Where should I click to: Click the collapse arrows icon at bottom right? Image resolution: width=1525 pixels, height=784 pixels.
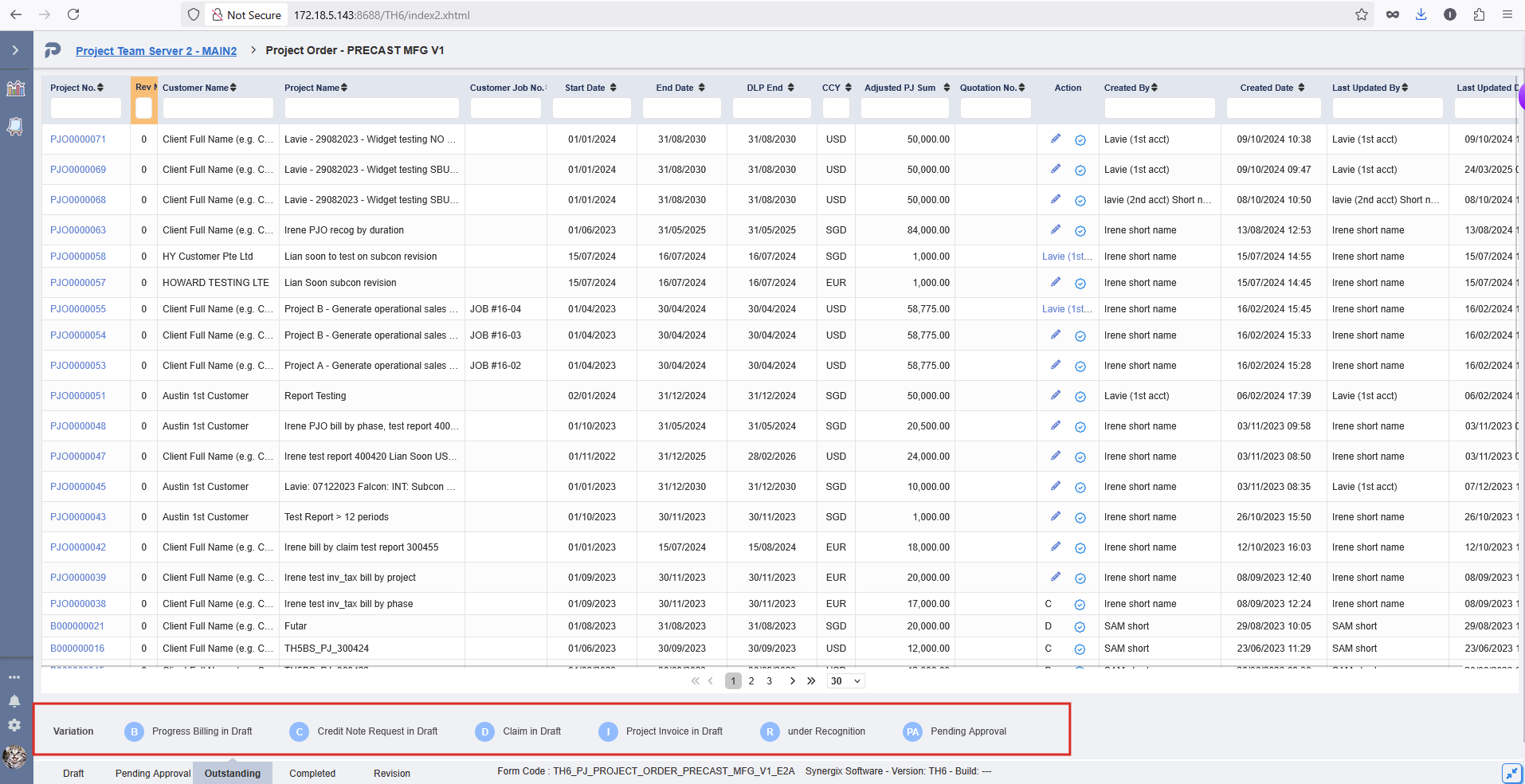point(1511,773)
